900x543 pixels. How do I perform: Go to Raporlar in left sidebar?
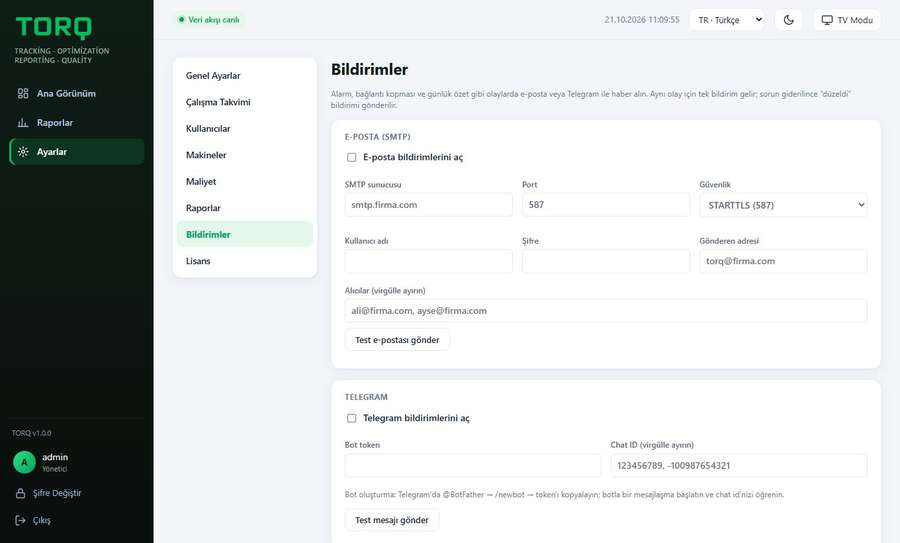(x=77, y=123)
